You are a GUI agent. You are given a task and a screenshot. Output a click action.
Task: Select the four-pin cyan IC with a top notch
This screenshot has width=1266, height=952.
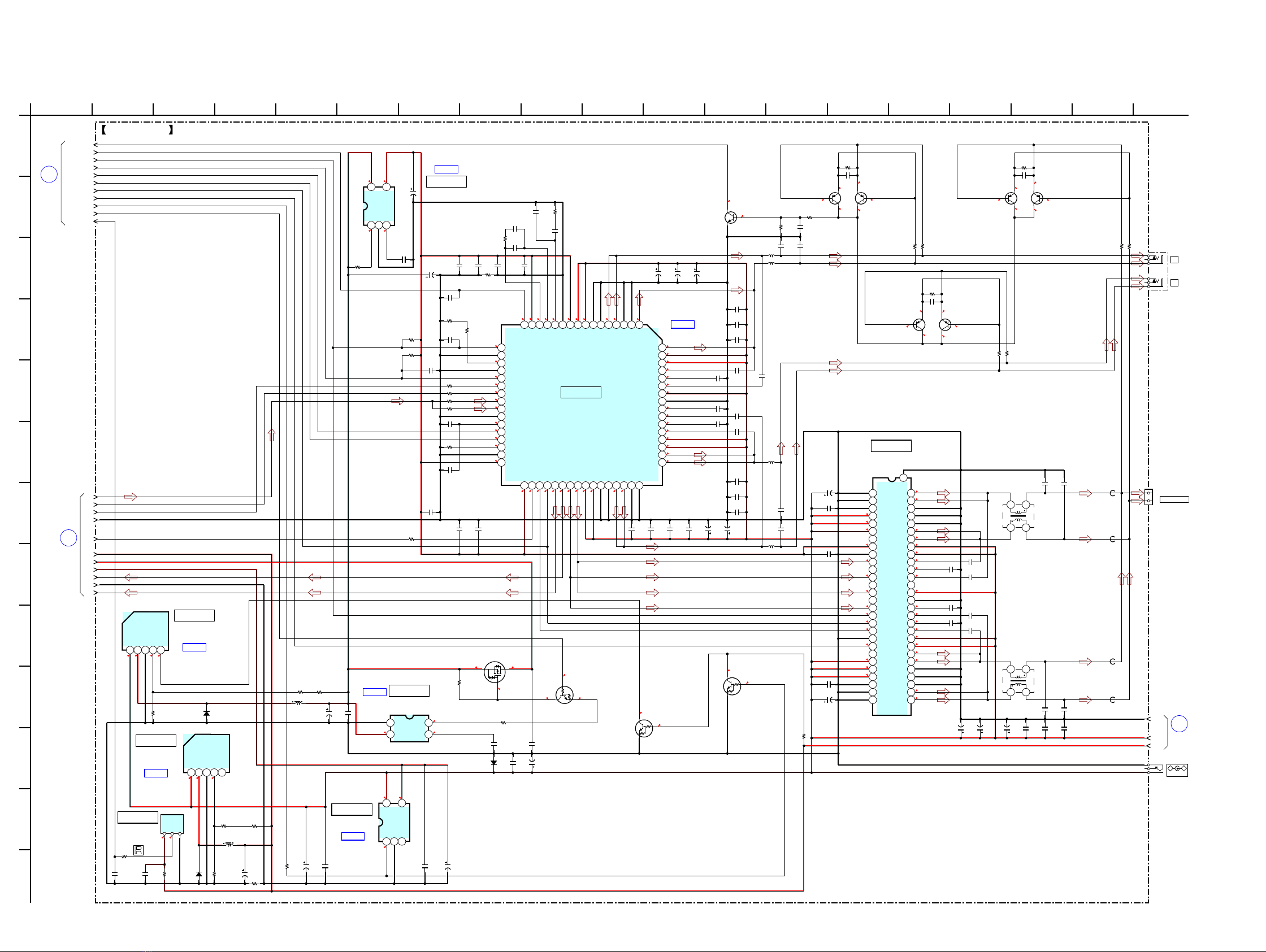409,728
